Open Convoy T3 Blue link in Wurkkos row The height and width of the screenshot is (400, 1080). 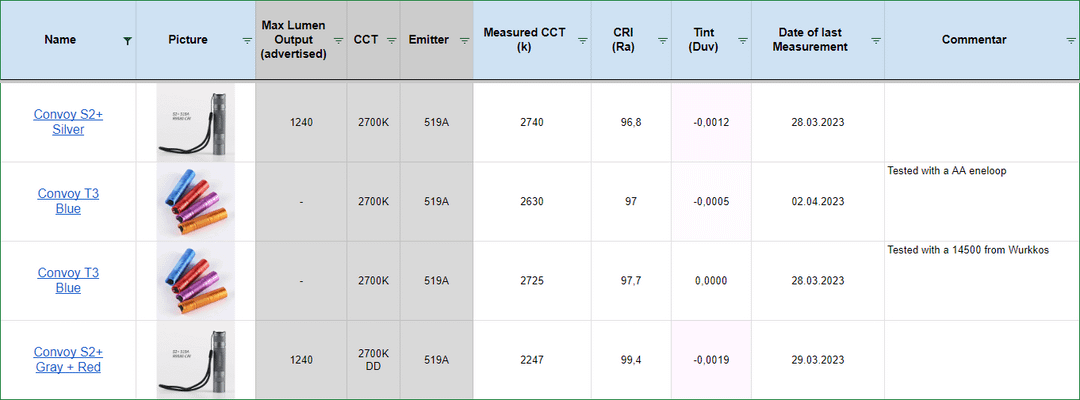coord(68,280)
